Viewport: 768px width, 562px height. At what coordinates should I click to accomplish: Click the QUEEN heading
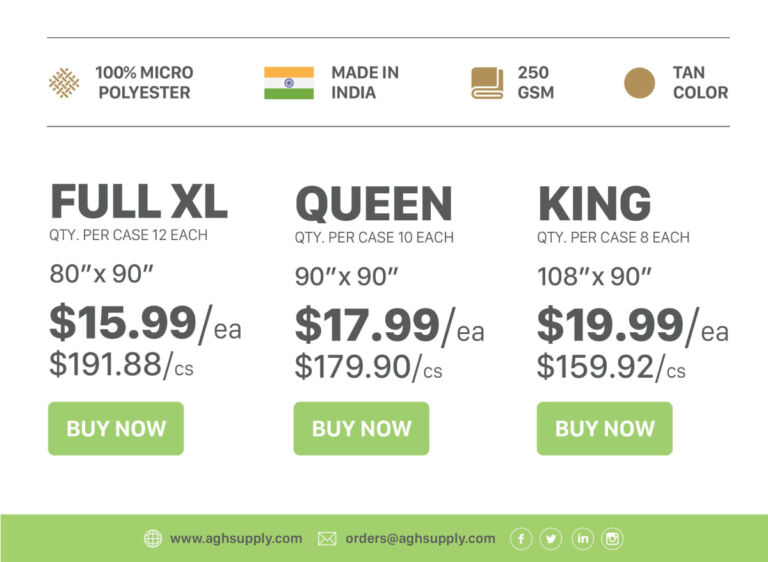point(374,205)
